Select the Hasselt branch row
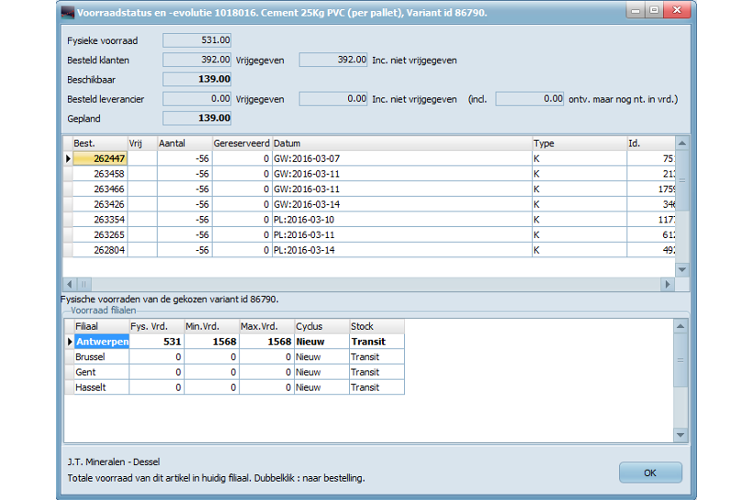Image resolution: width=750 pixels, height=500 pixels. point(235,388)
